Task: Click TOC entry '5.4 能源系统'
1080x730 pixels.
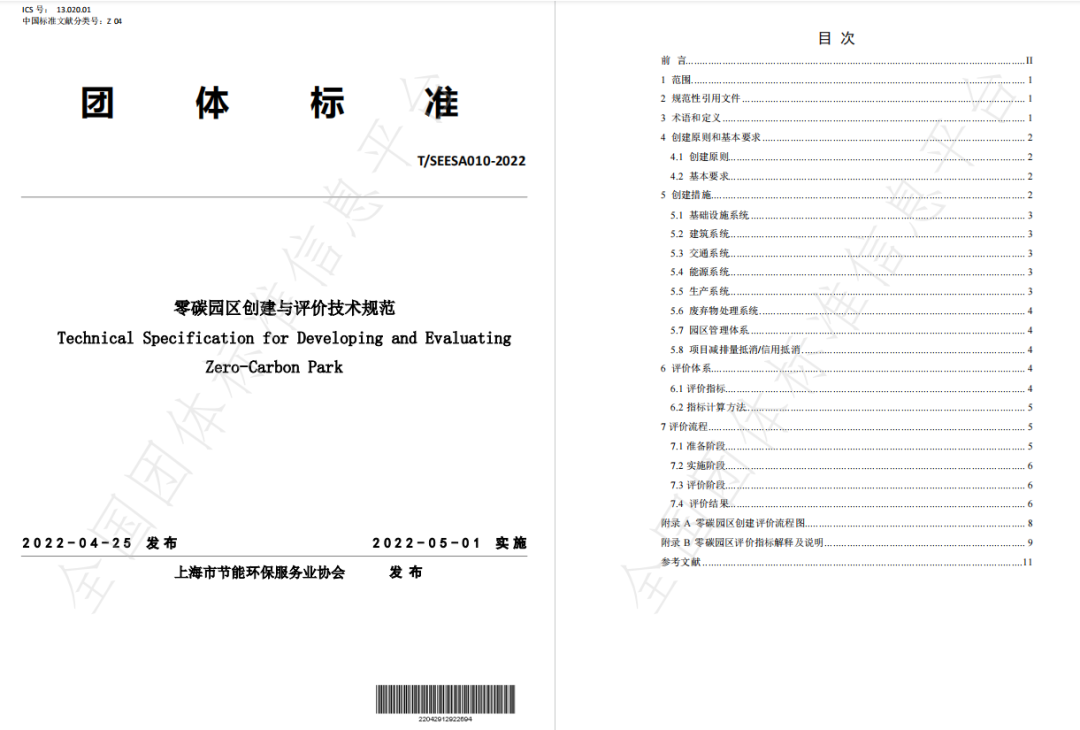Action: coord(851,272)
